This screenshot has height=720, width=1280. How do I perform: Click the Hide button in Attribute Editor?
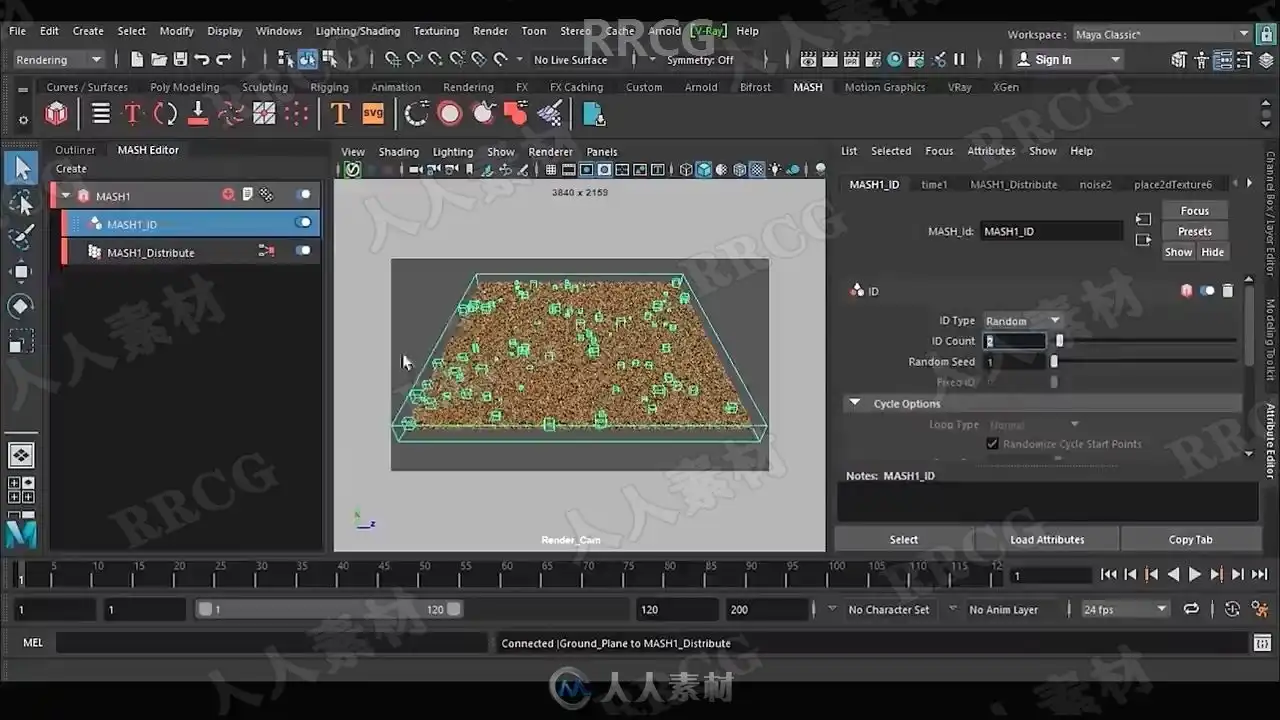pos(1212,252)
